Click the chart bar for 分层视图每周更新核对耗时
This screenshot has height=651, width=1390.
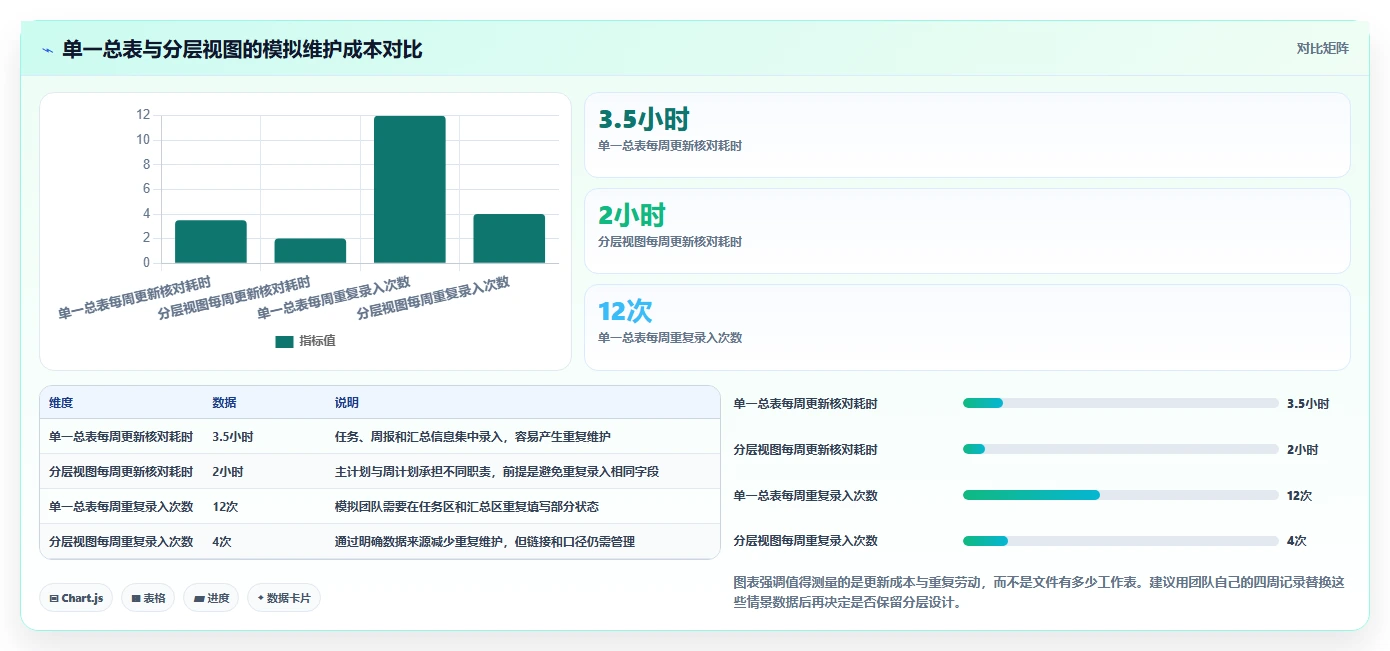click(310, 251)
